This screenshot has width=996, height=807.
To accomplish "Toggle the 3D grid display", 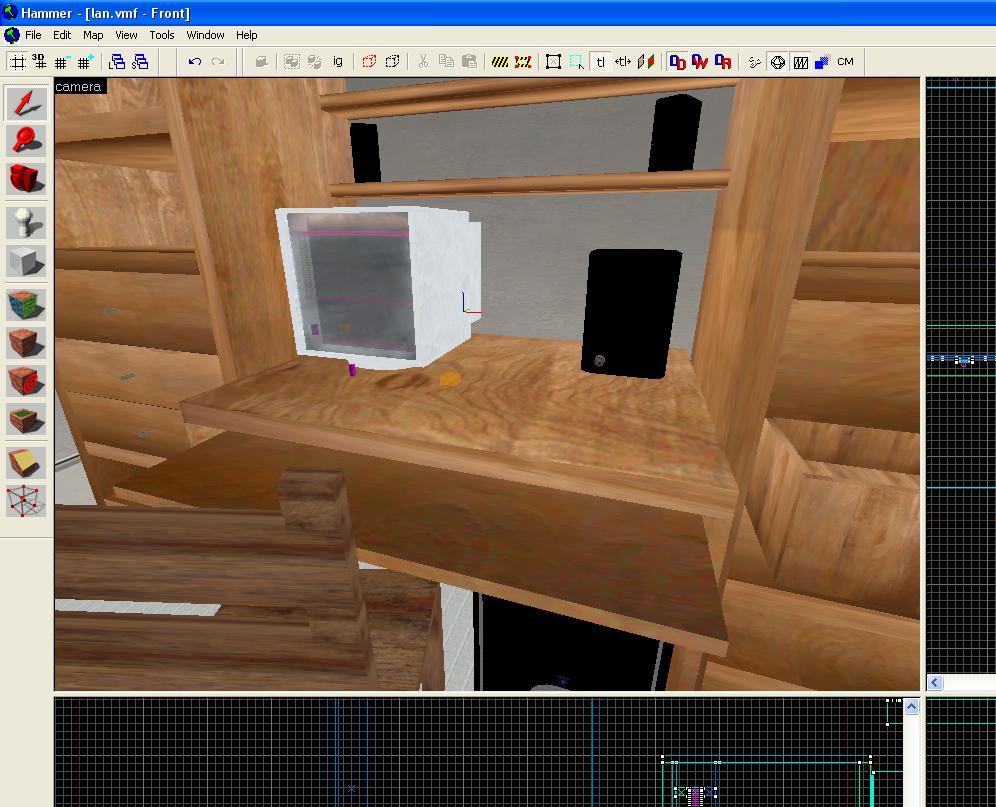I will click(39, 62).
